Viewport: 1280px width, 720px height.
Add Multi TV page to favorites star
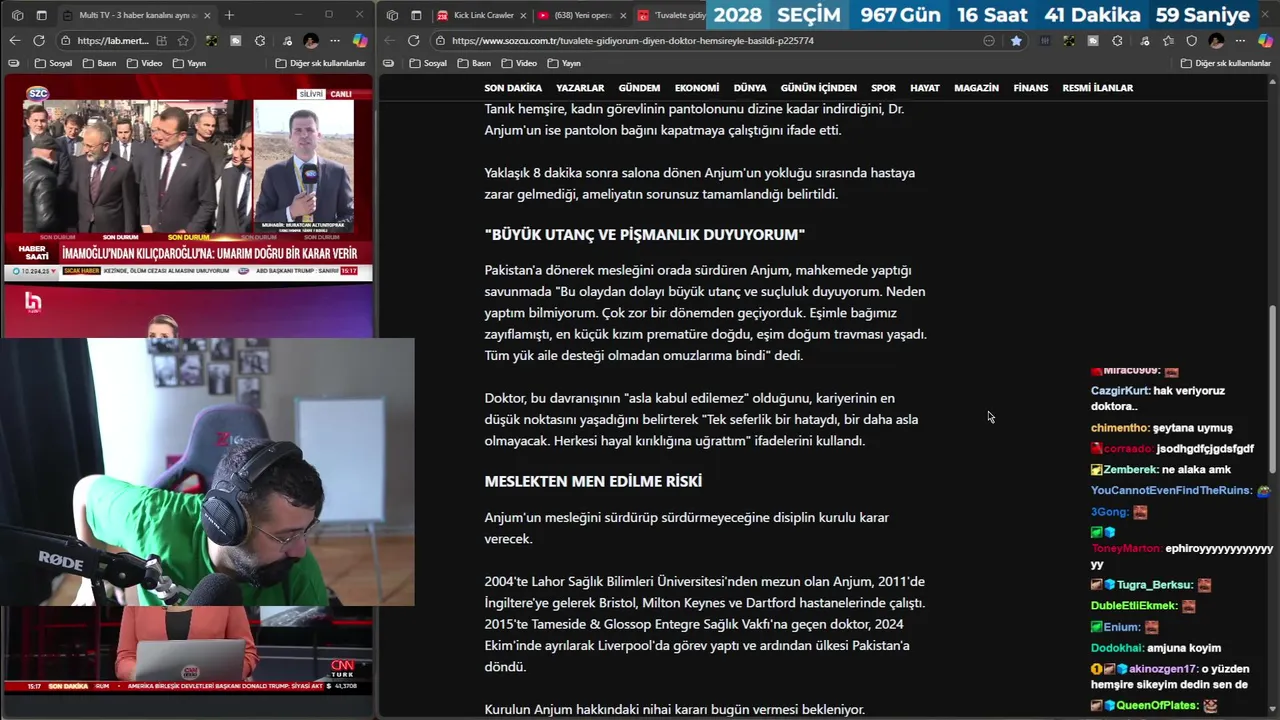183,41
